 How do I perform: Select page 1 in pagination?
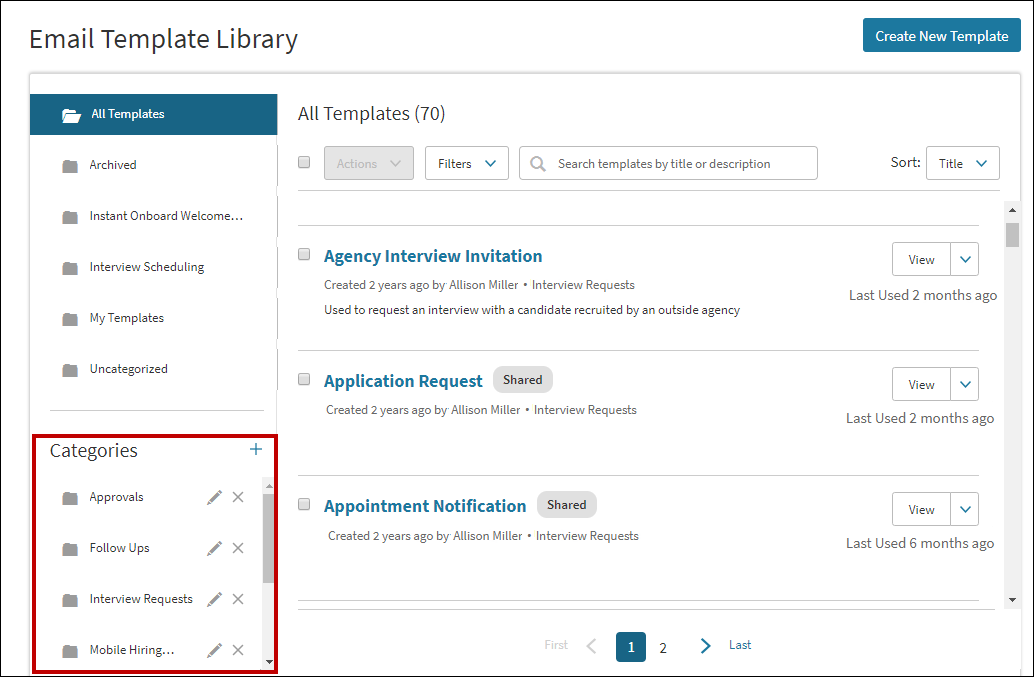click(631, 647)
